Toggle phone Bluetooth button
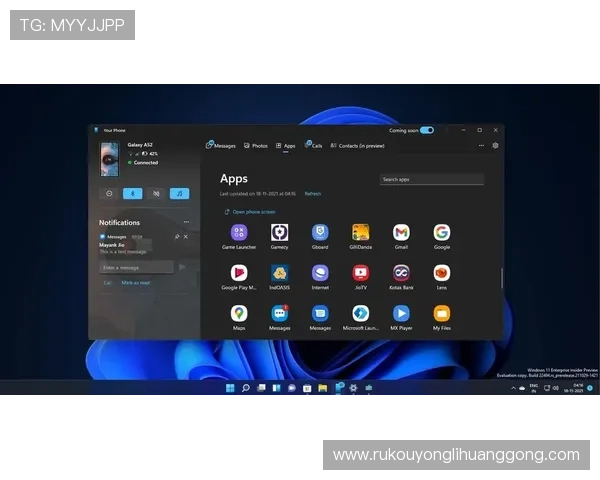Screen dimensions: 600x480 coord(132,193)
